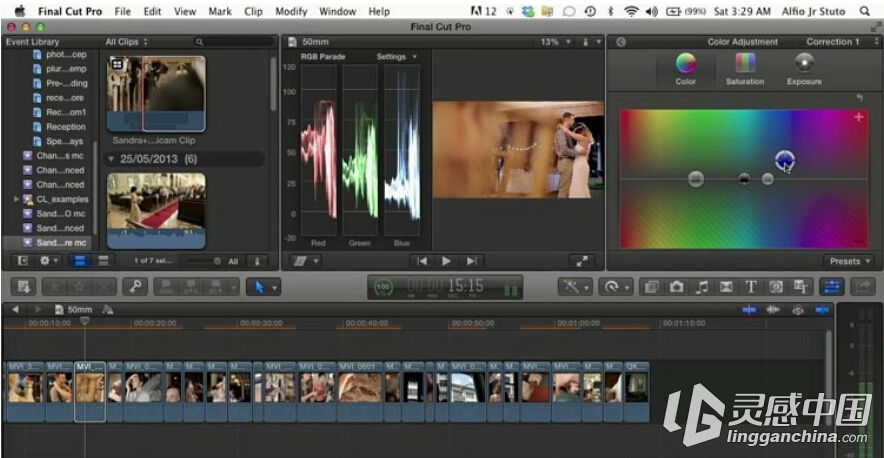Play the clip in the viewer

click(447, 261)
